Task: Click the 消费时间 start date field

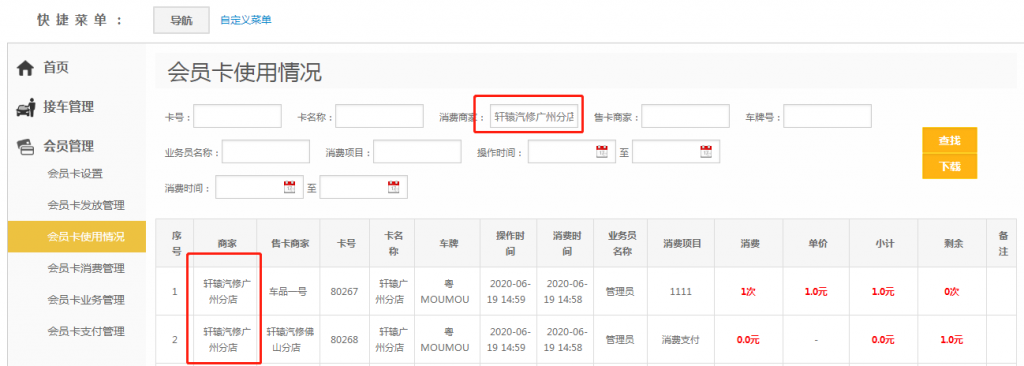Action: [259, 188]
